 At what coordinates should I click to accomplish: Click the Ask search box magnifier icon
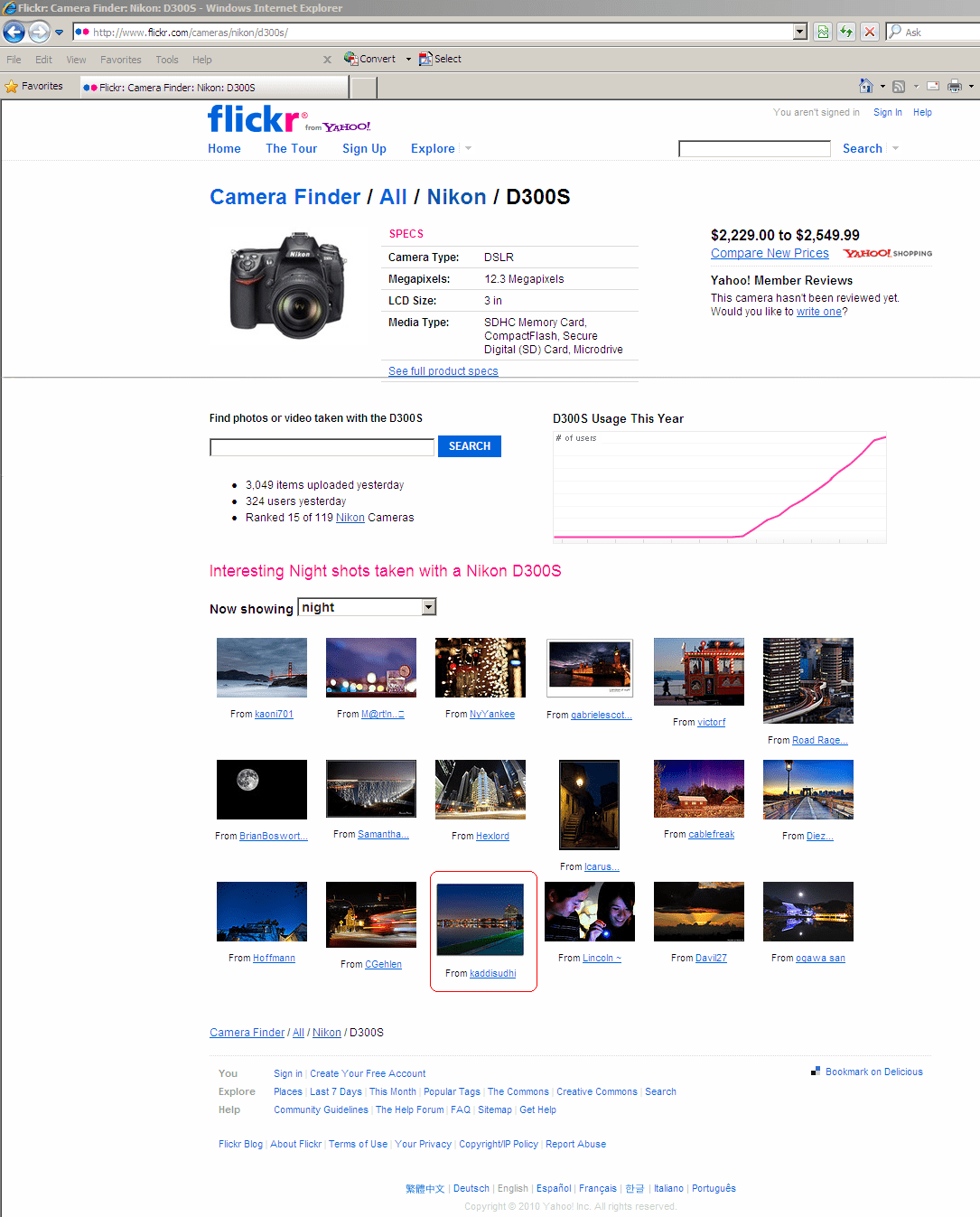895,32
